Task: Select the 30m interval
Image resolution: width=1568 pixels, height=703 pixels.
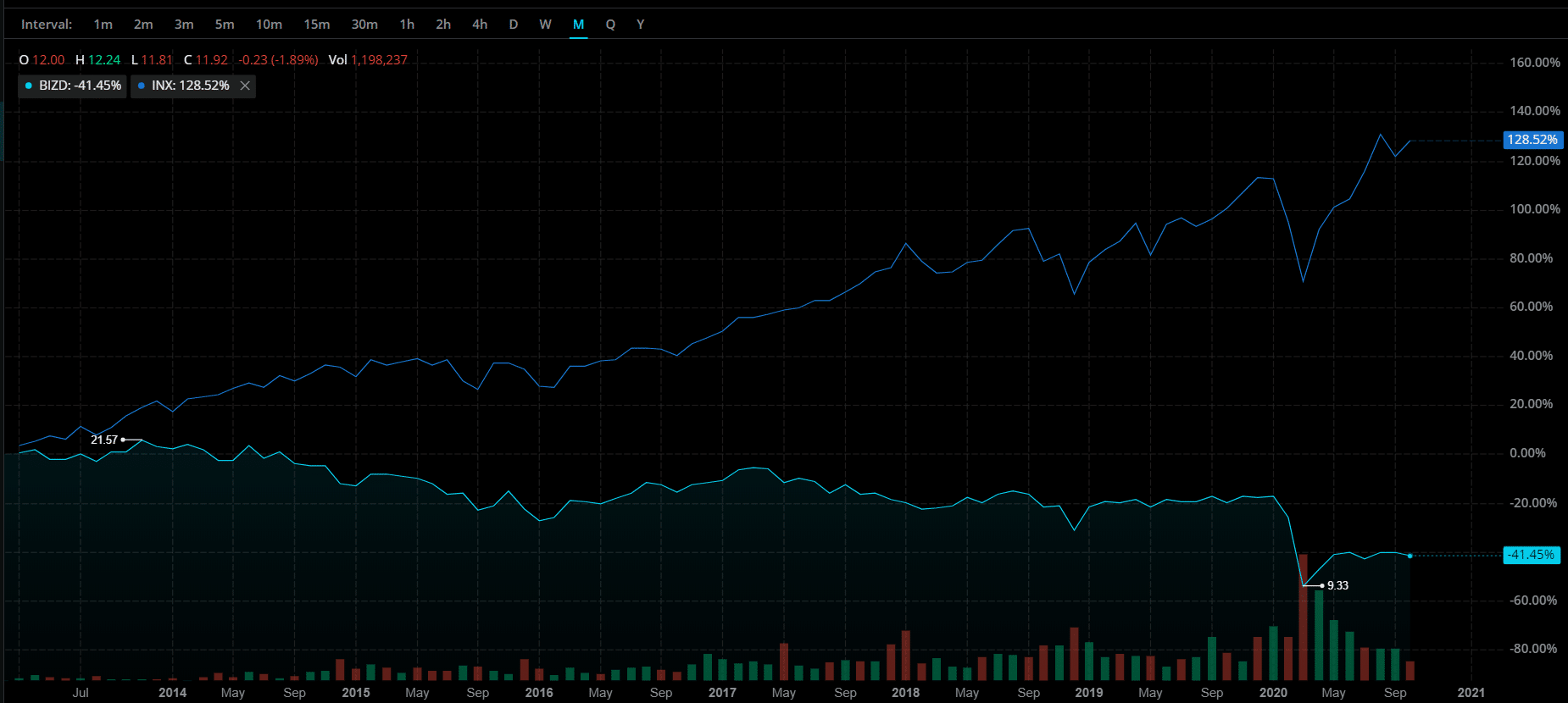Action: tap(364, 25)
